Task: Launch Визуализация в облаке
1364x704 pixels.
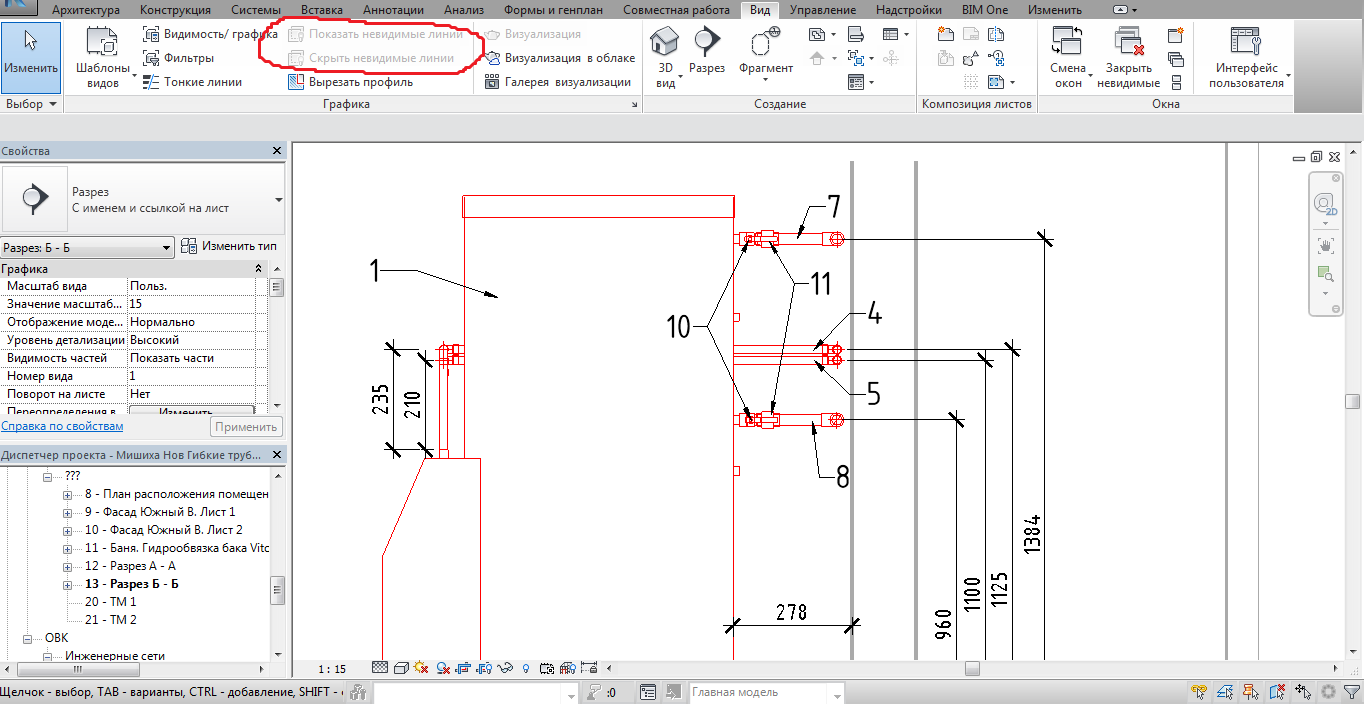Action: (x=554, y=57)
